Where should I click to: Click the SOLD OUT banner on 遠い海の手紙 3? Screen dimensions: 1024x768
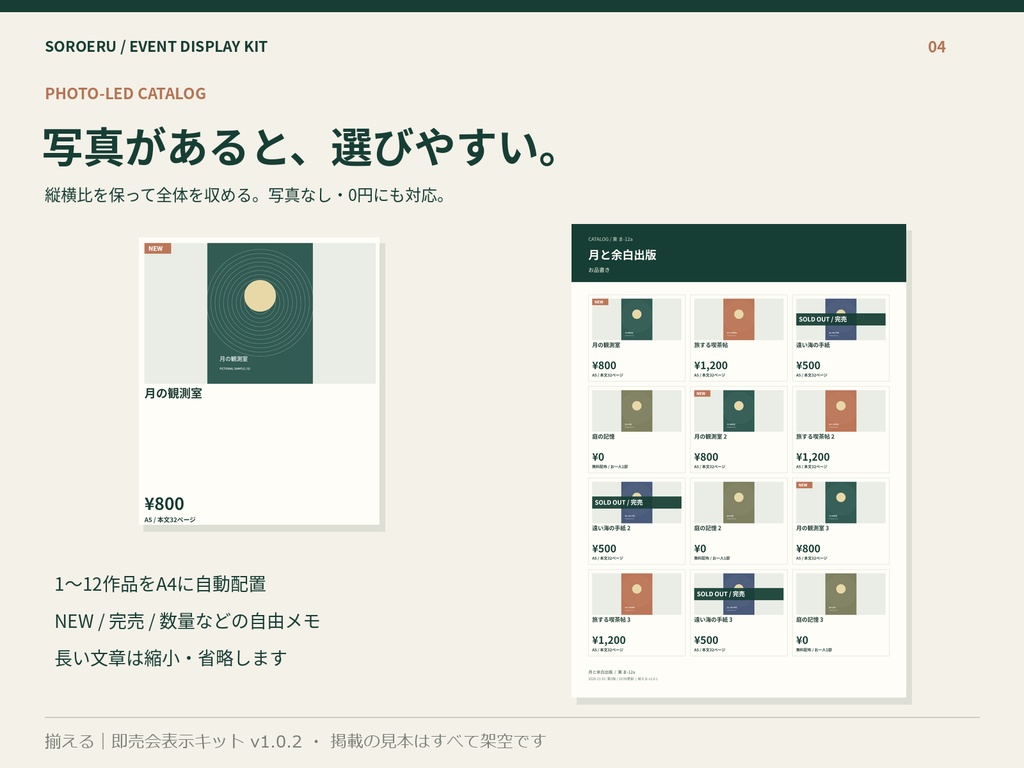tap(739, 594)
